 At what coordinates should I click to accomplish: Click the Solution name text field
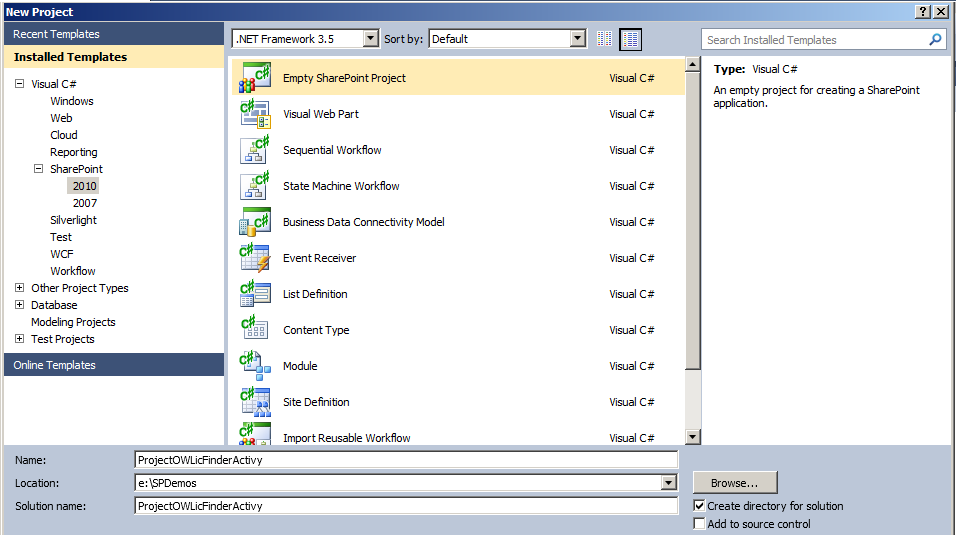(406, 506)
